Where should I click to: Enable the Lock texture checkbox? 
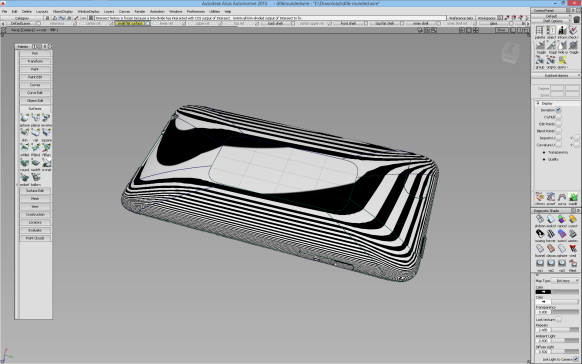point(558,319)
